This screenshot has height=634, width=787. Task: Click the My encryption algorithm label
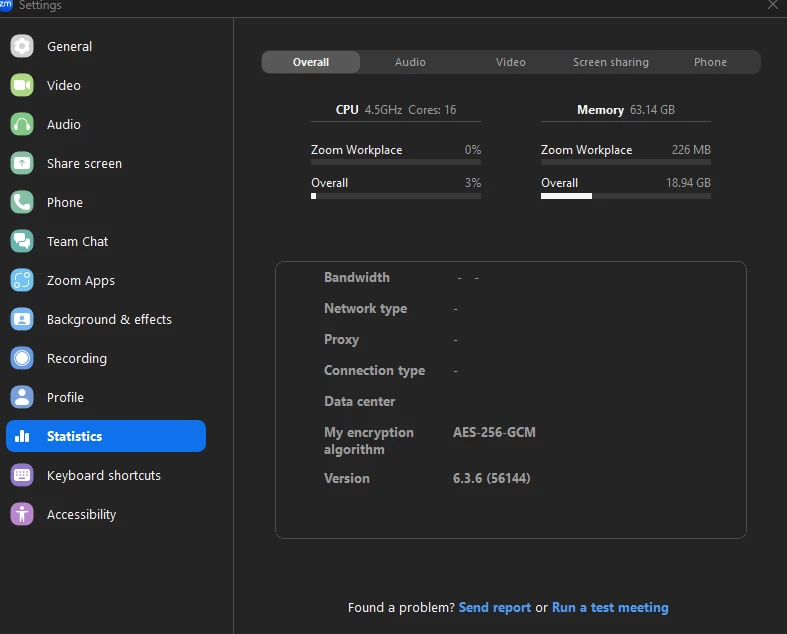[x=368, y=441]
